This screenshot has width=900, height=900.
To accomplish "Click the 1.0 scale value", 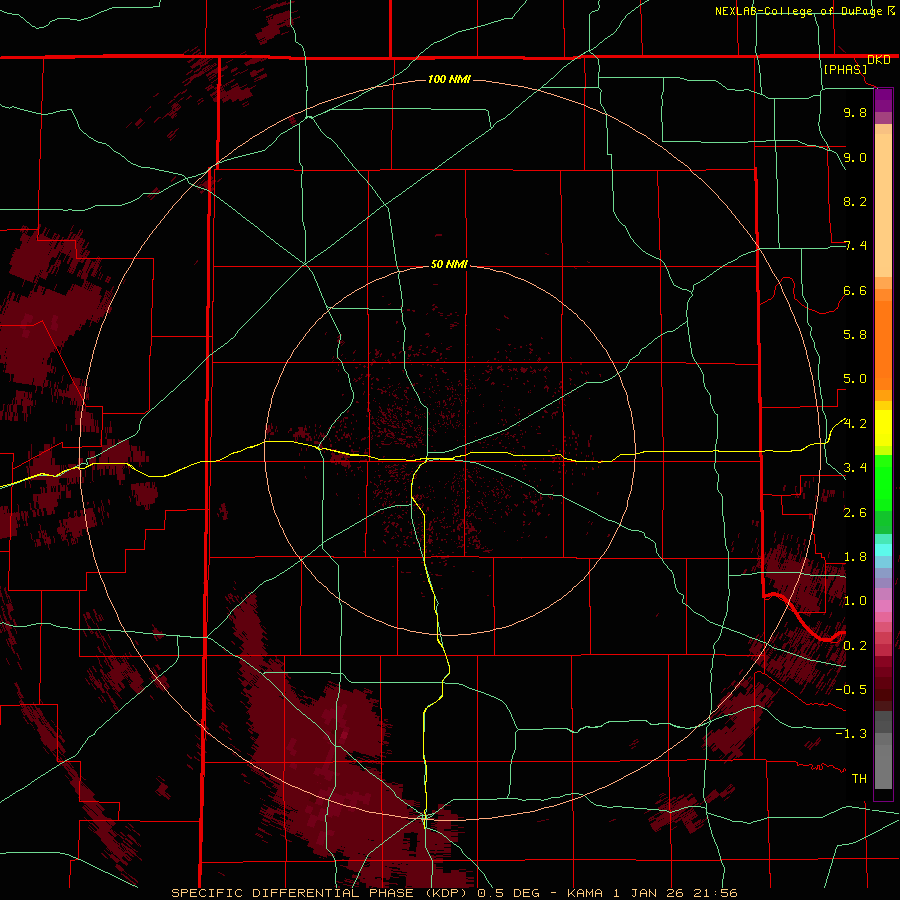I will tap(855, 601).
